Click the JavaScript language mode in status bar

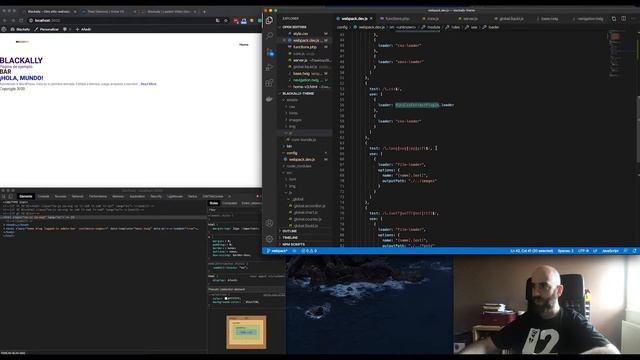610,251
